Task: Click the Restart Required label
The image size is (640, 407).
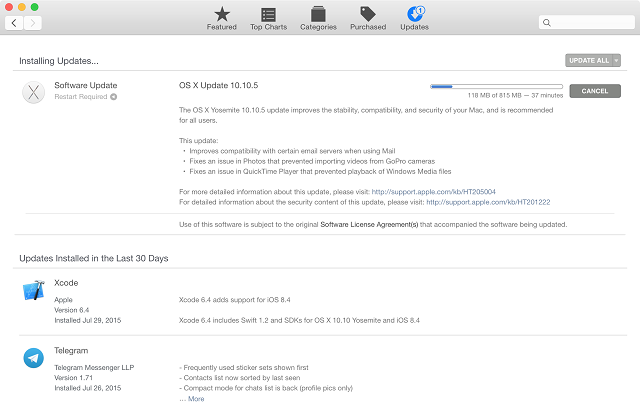Action: pos(81,97)
